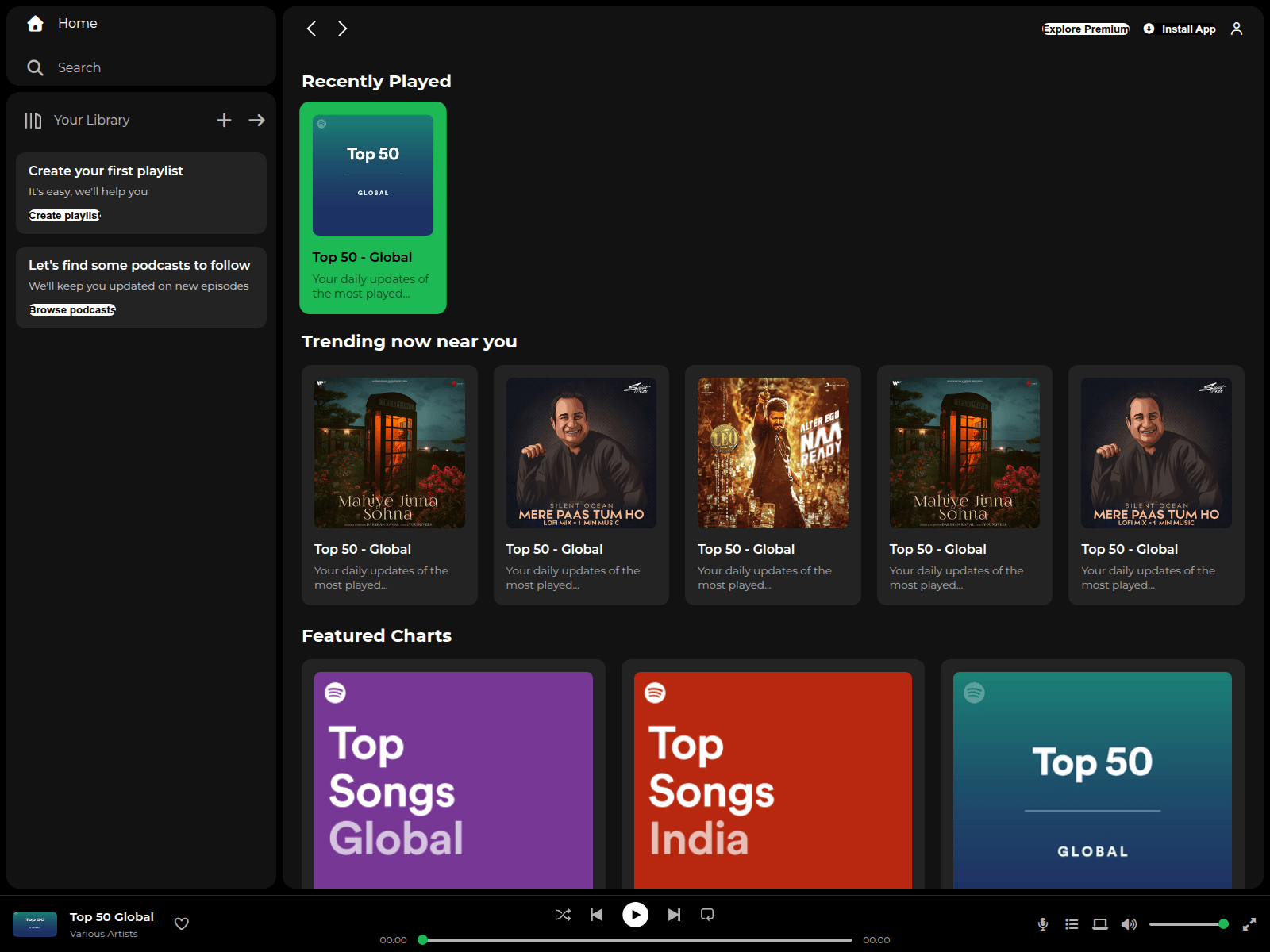Click the Create playlist button

(64, 216)
